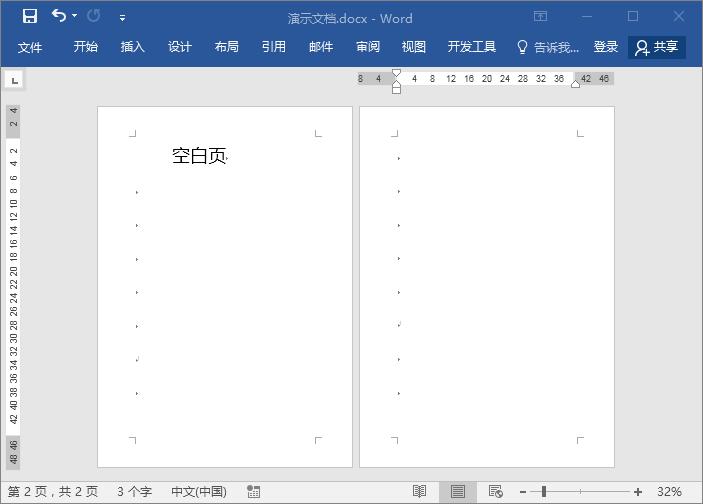Open word count 3 个字
This screenshot has width=703, height=504.
135,492
